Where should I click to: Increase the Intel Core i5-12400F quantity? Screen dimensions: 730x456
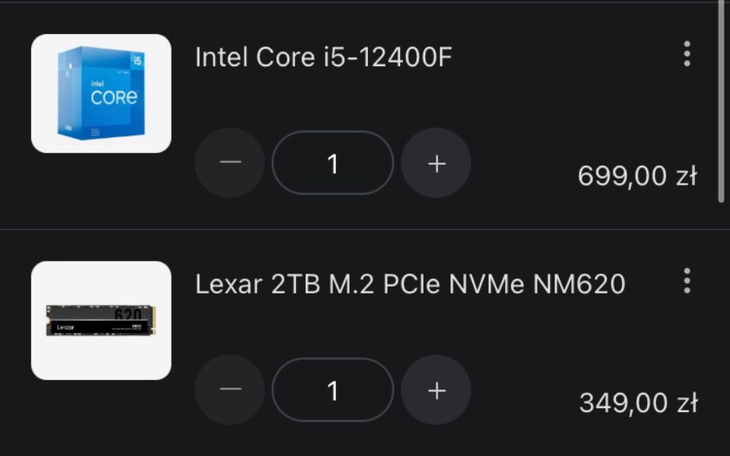click(436, 164)
